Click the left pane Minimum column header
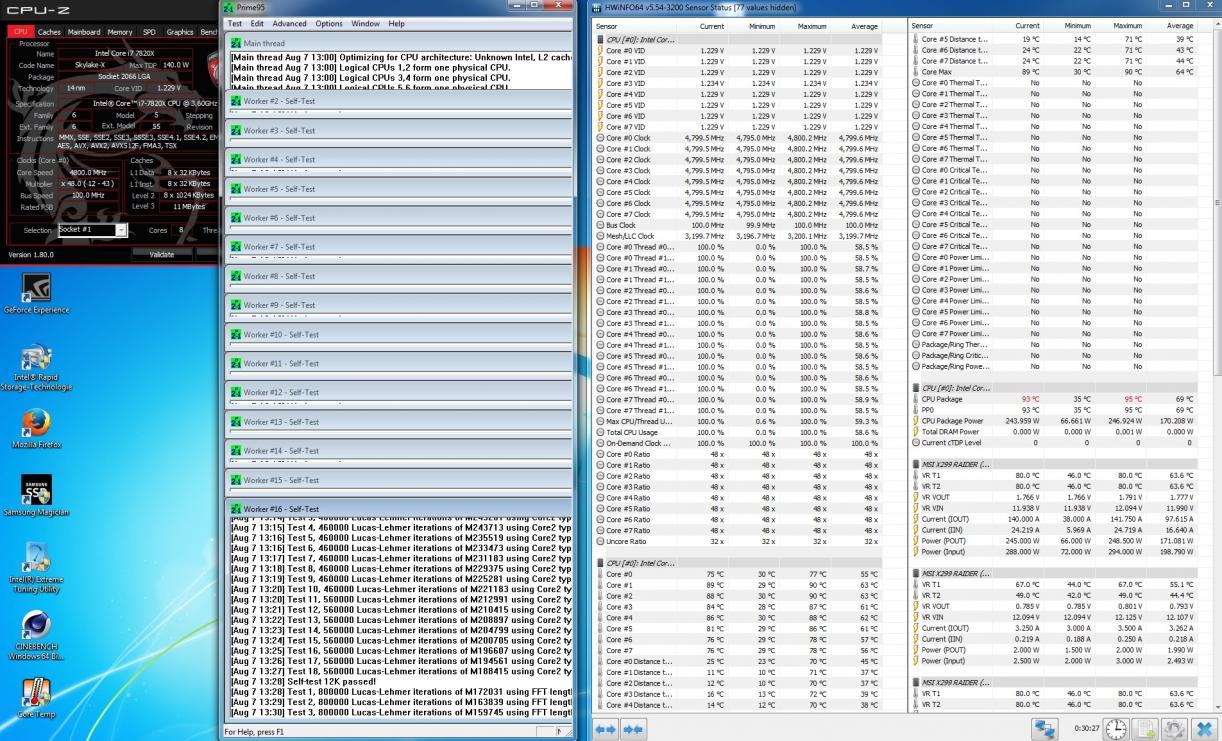The width and height of the screenshot is (1222, 741). coord(761,26)
